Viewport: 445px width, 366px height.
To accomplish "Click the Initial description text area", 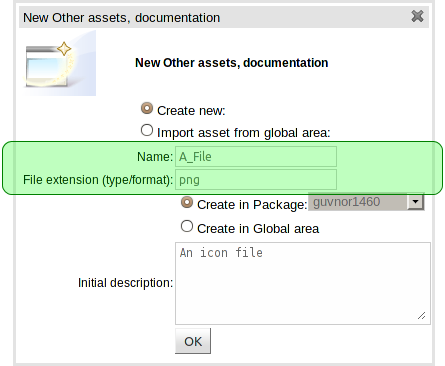I will [x=303, y=283].
